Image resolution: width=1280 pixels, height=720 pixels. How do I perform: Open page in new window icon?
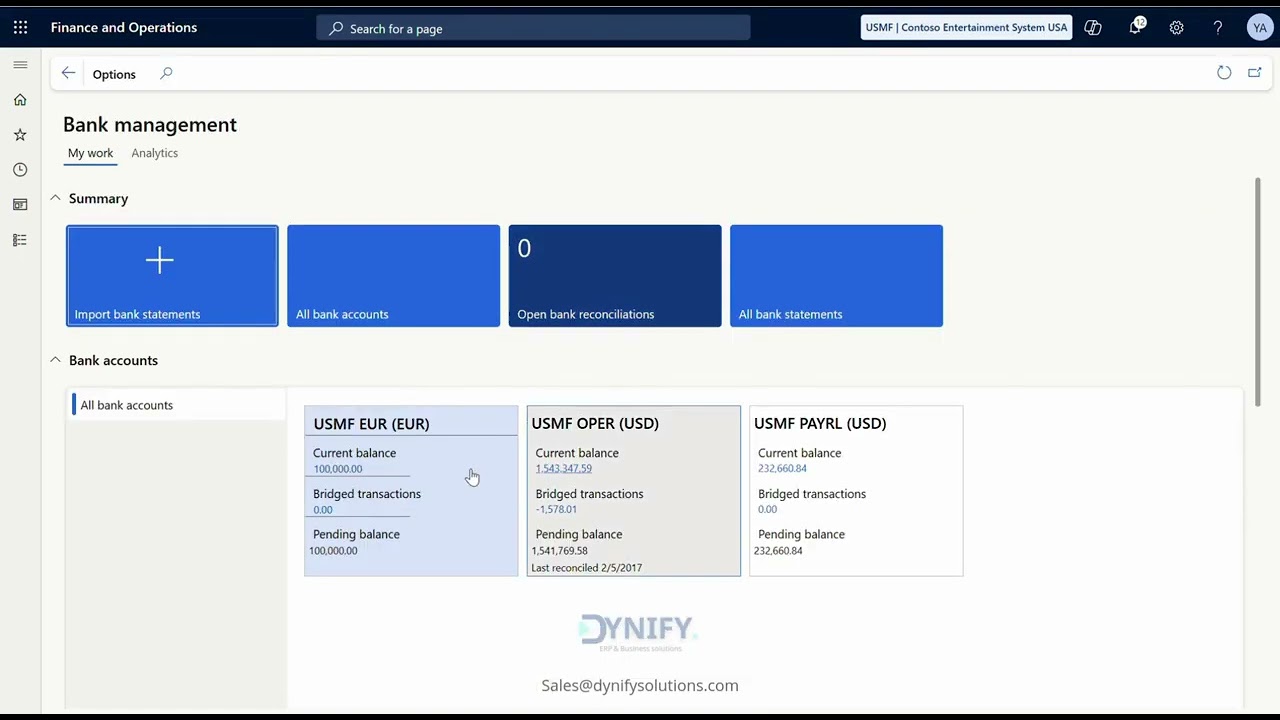[1255, 73]
